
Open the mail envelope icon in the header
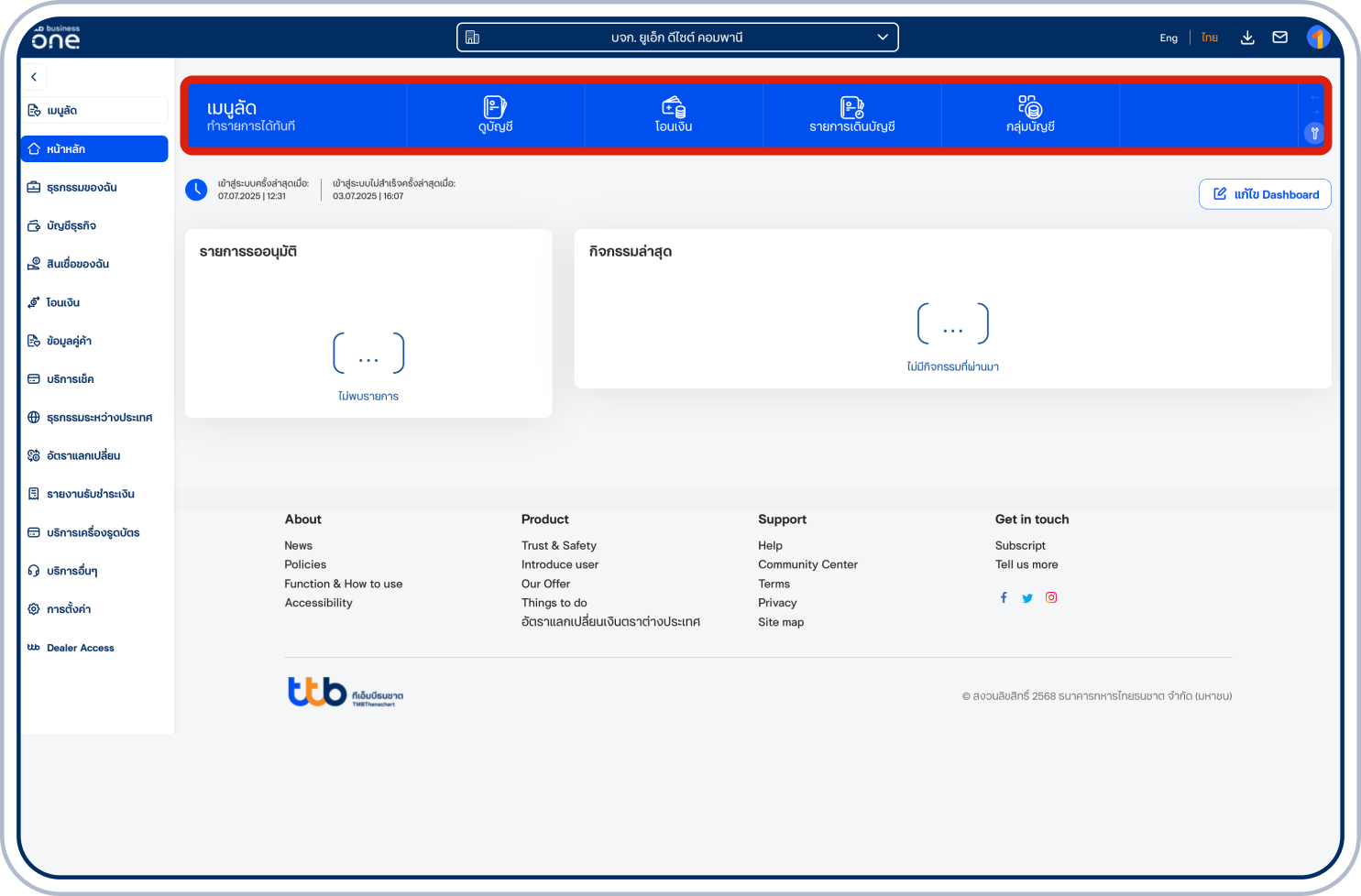(1280, 38)
